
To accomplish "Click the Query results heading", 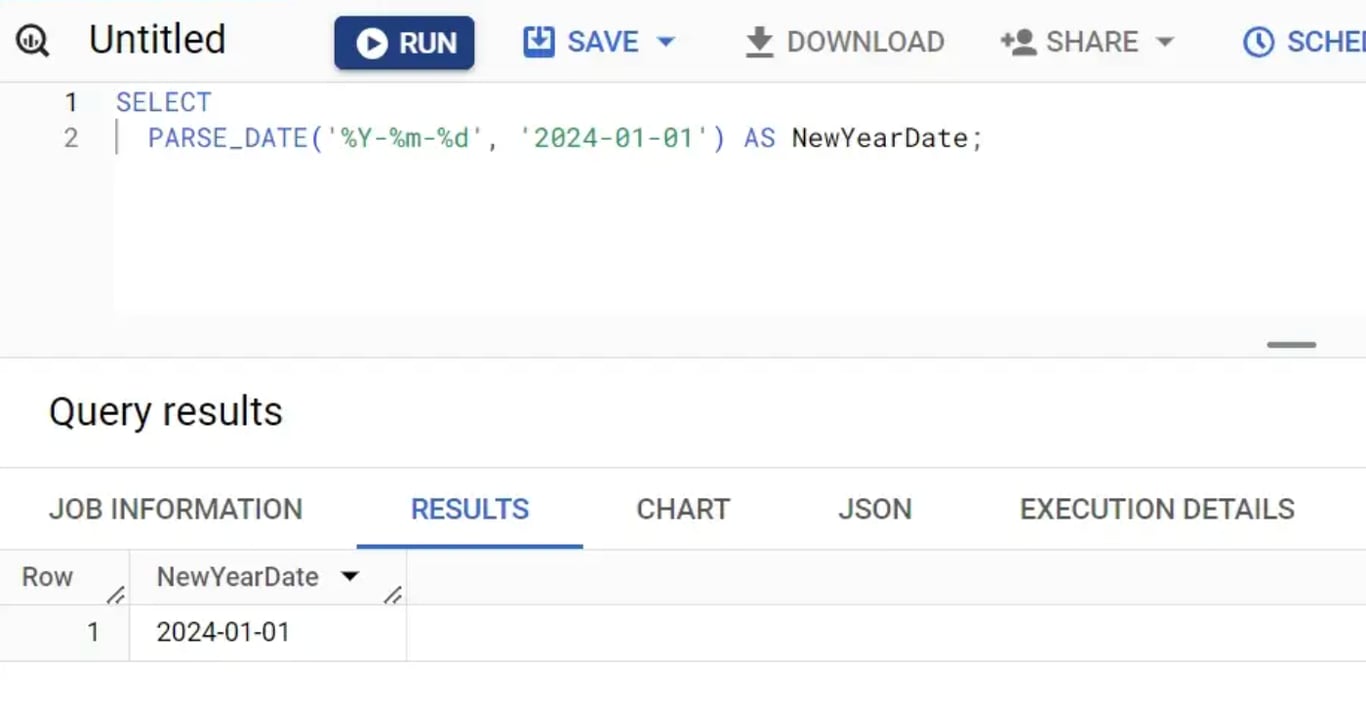I will [x=166, y=411].
